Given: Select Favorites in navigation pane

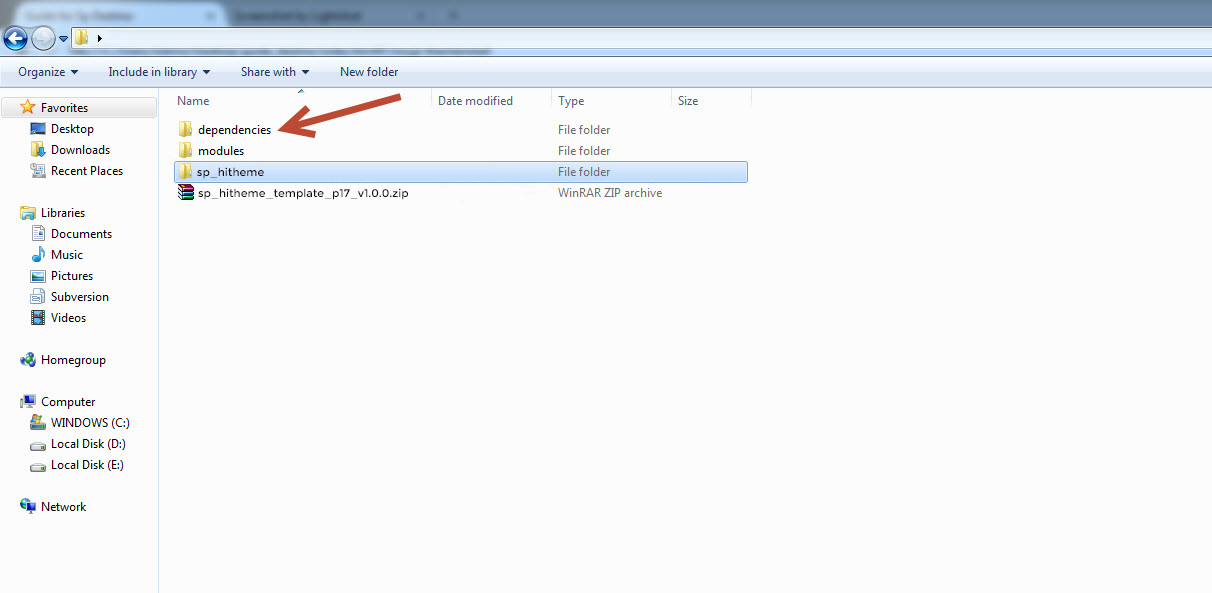Looking at the screenshot, I should (x=64, y=108).
